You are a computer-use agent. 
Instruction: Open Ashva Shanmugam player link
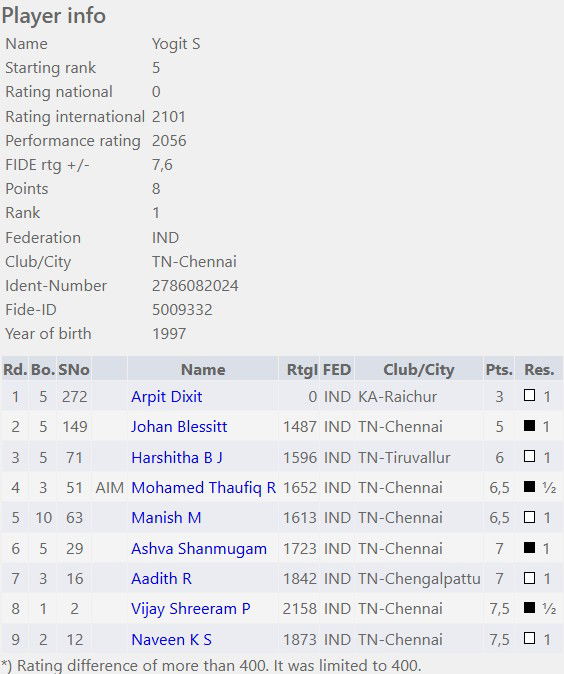(199, 548)
